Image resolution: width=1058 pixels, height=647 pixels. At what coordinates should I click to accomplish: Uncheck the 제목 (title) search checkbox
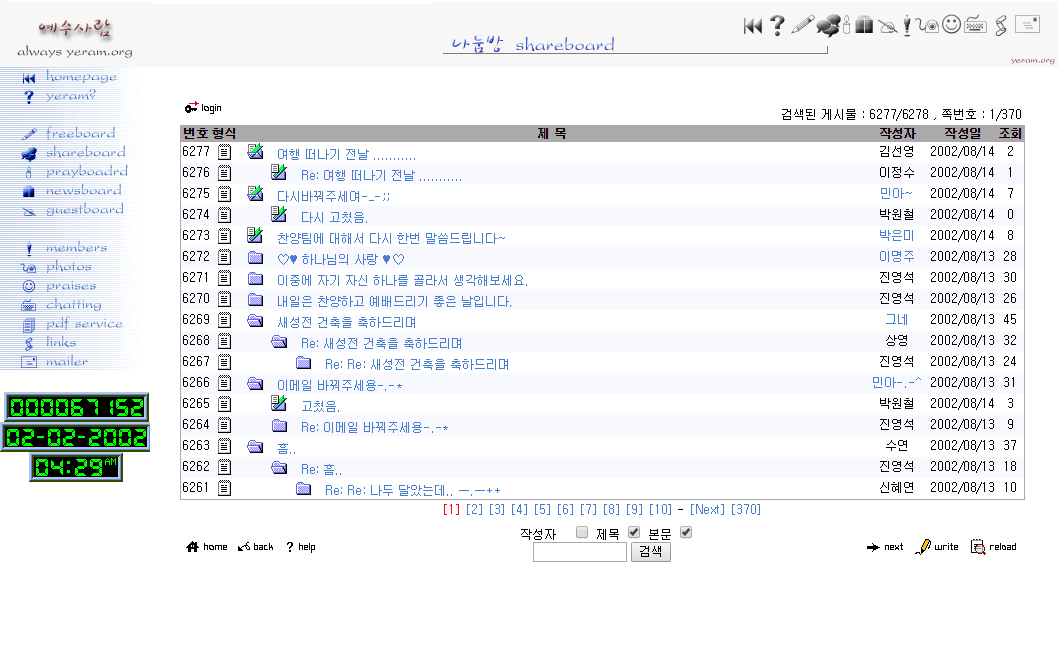(634, 533)
